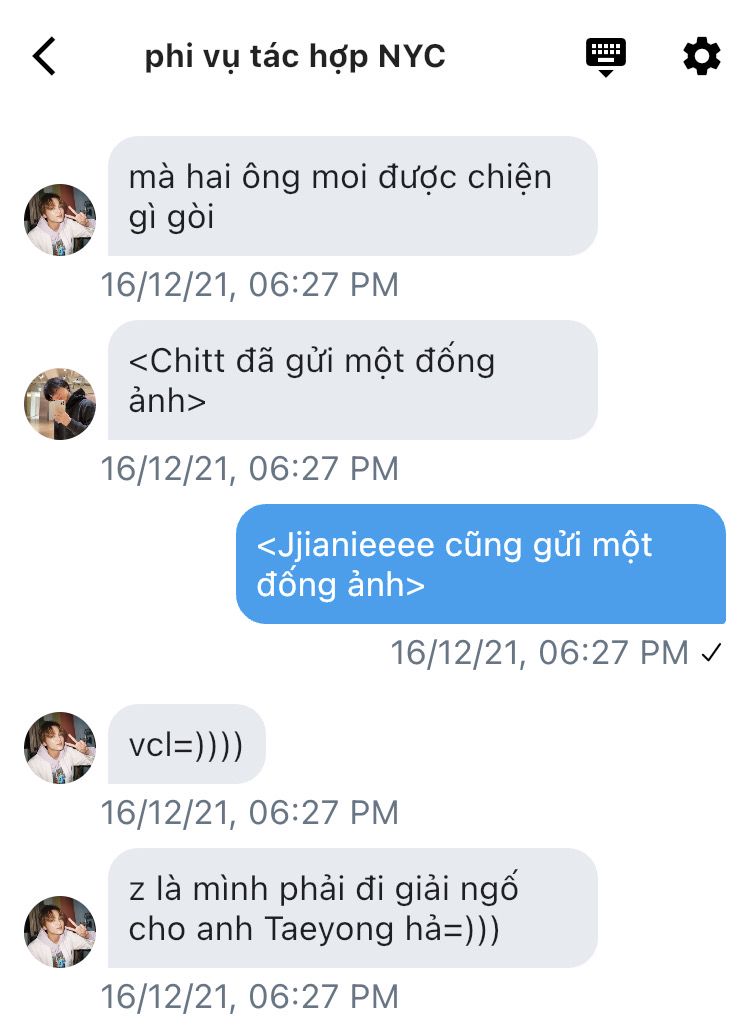Tap timestamp below the Taeyong message
750x1026 pixels.
[249, 997]
